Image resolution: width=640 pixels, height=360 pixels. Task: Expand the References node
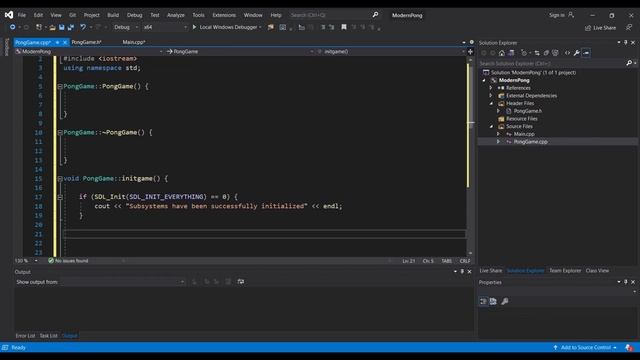(x=491, y=88)
